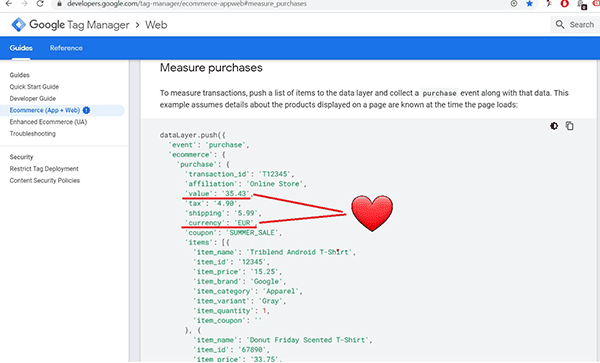Open the Troubleshooting sidebar link
Viewport: 600px width, 363px height.
pyautogui.click(x=33, y=134)
